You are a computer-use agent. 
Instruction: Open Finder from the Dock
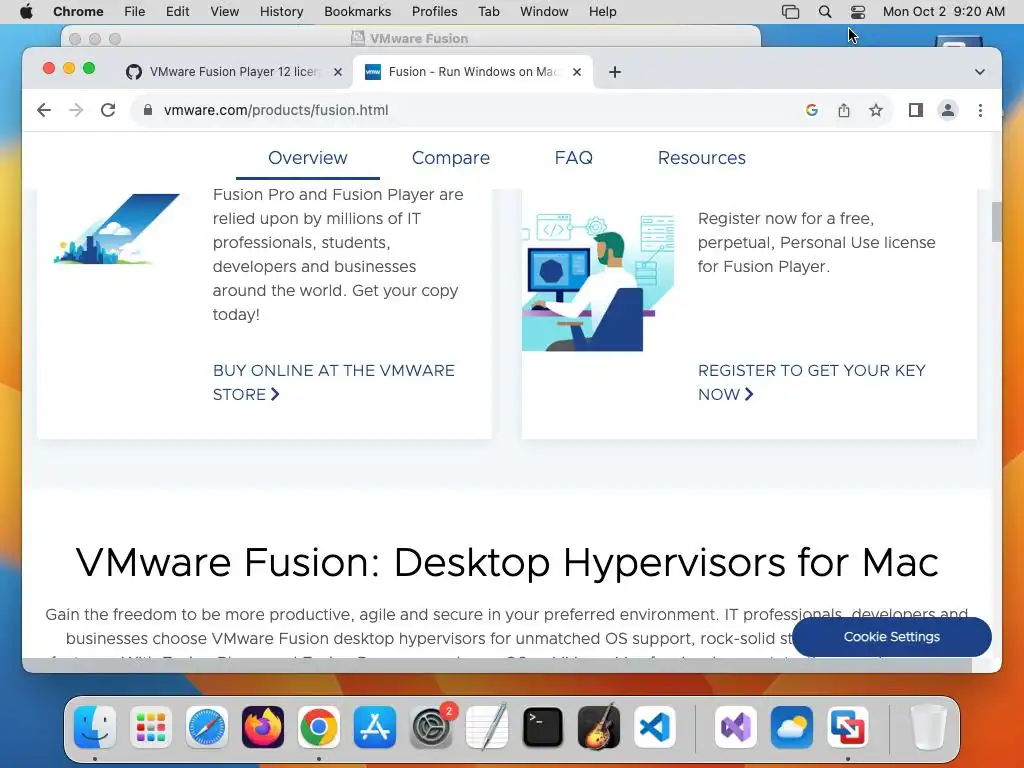coord(95,727)
